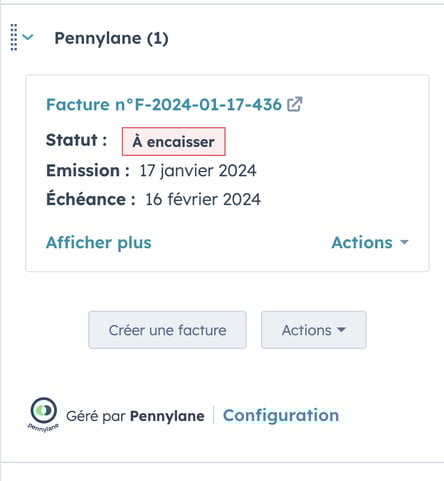Click the Créer une facture button
This screenshot has width=444, height=481.
click(x=167, y=330)
